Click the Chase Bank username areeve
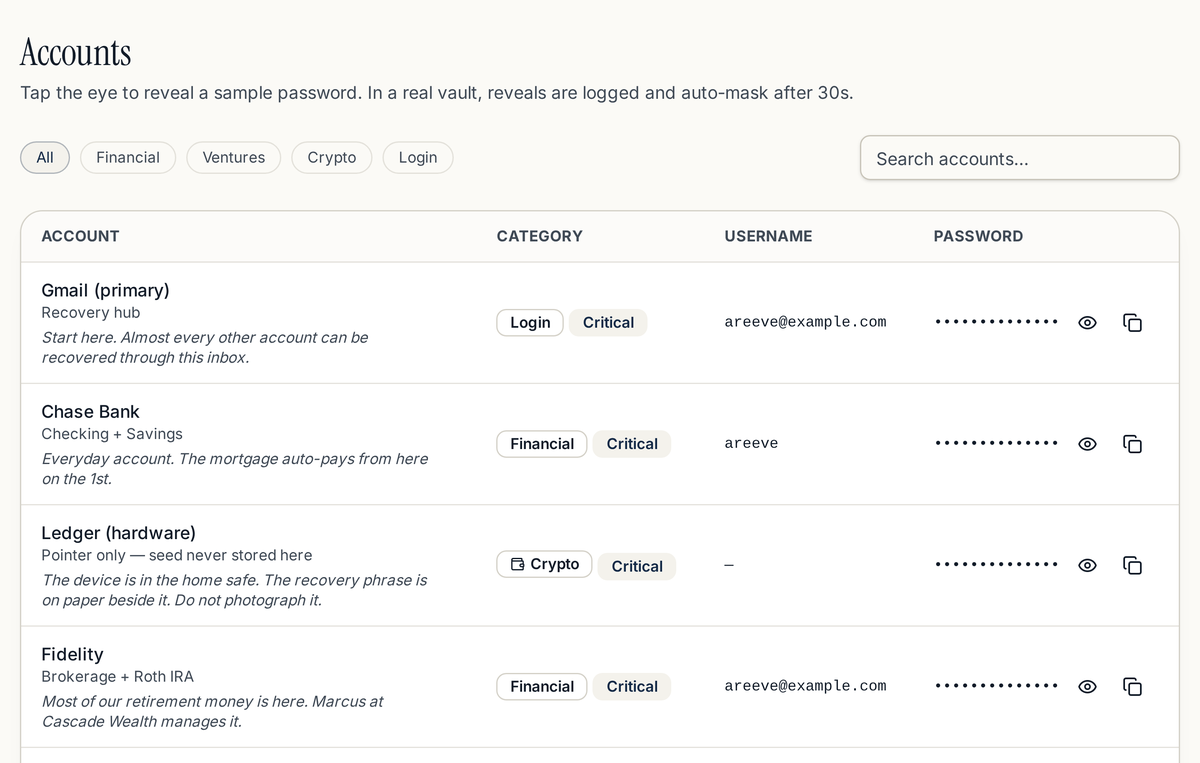1200x763 pixels. [x=751, y=443]
